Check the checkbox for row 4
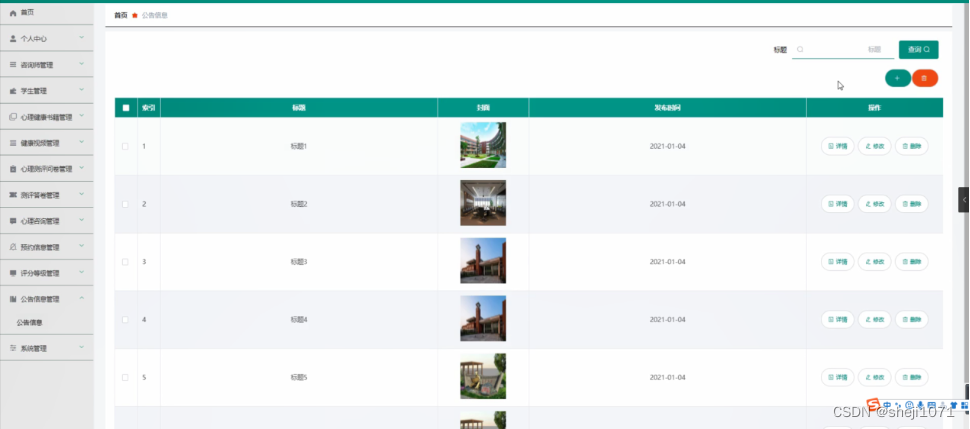 pos(126,319)
